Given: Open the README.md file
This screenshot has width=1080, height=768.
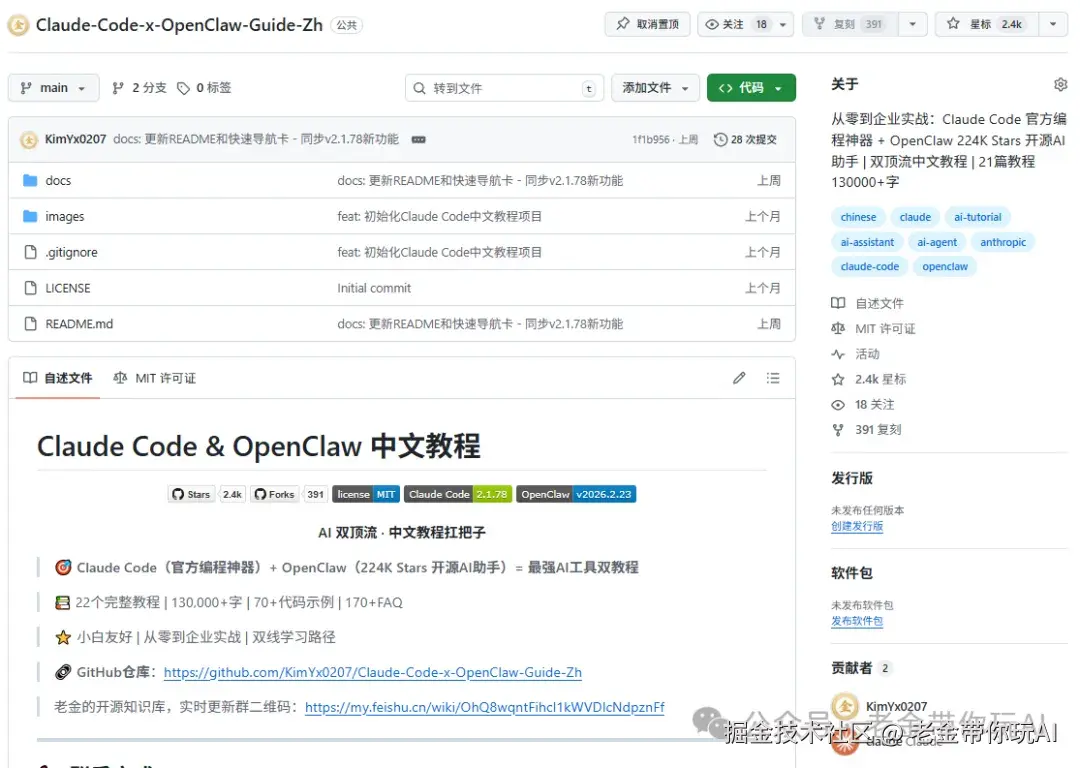Looking at the screenshot, I should click(79, 324).
